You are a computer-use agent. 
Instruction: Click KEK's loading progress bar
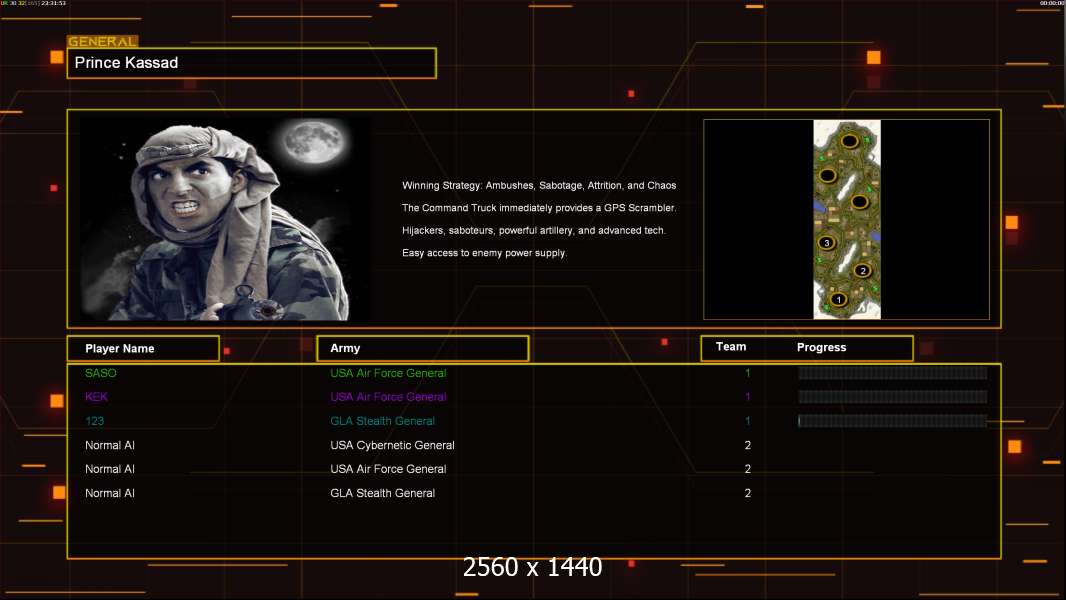[x=892, y=397]
